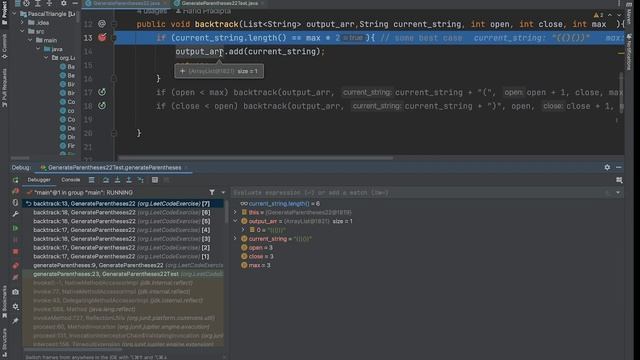Click the gutter icon at line 12
Screen dimensions: 640x360
coord(102,24)
